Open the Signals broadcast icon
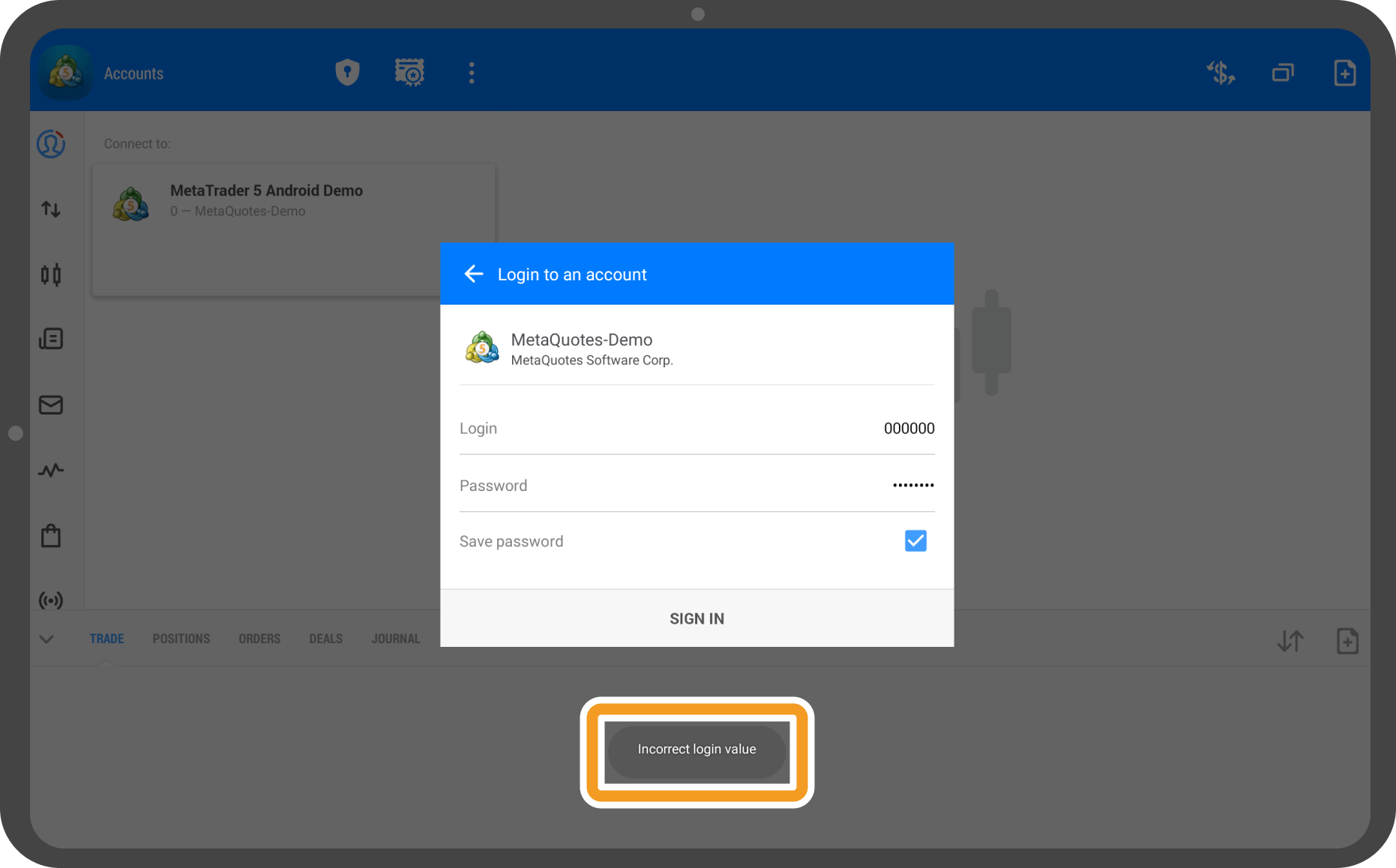 [51, 600]
